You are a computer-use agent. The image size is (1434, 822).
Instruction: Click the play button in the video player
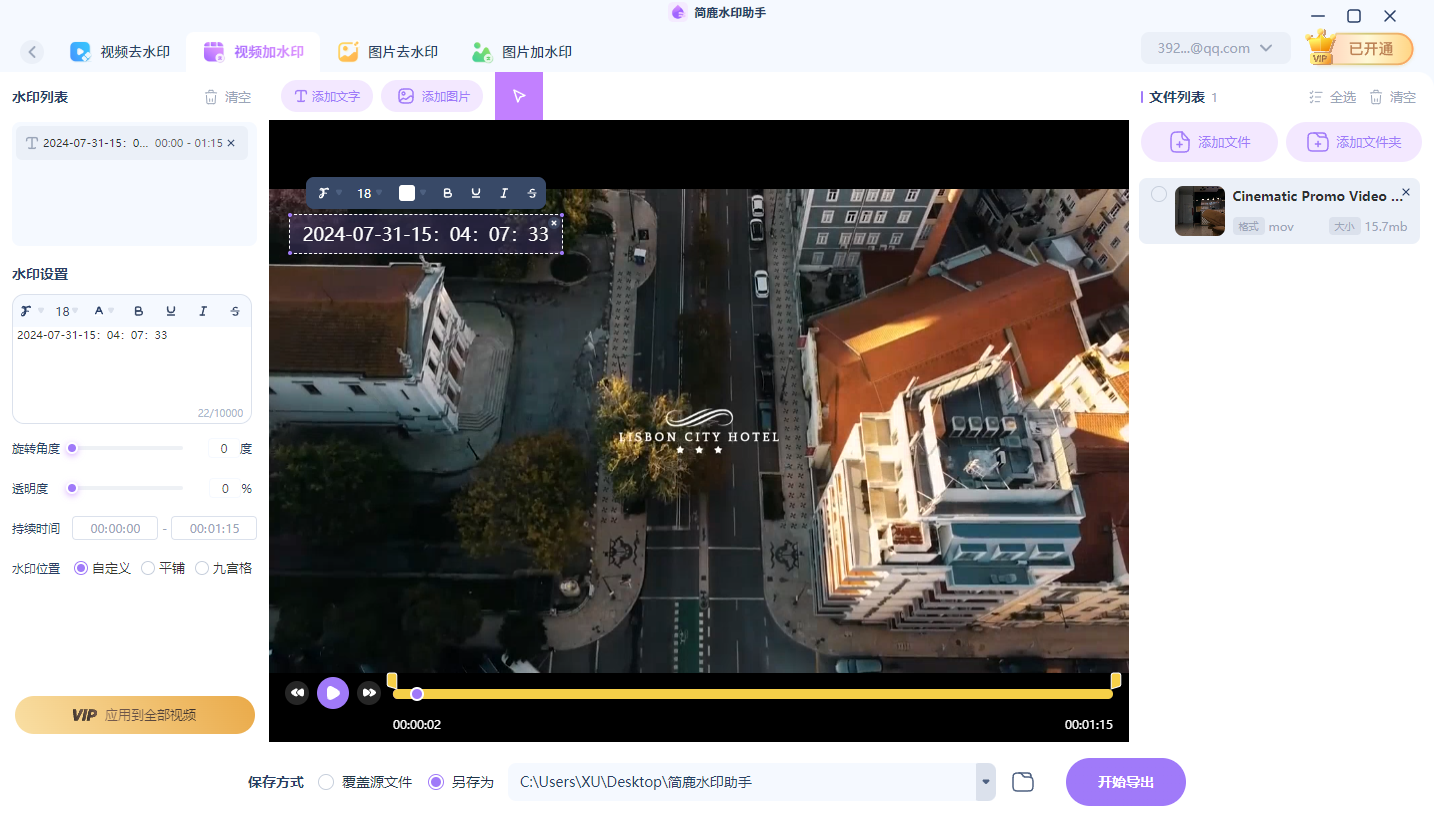point(333,693)
